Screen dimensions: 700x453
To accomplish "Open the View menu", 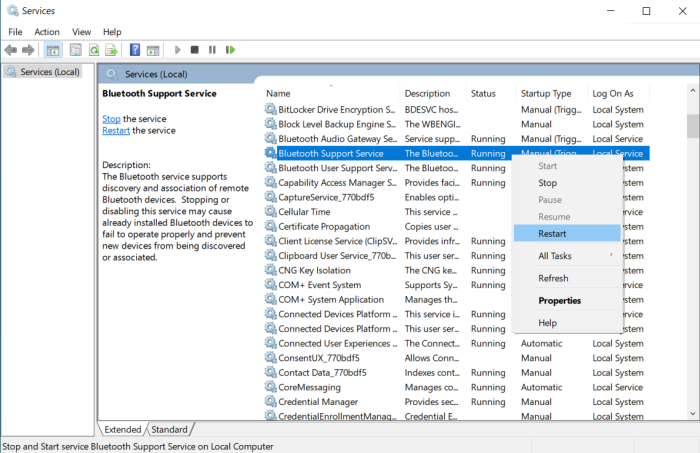I will [81, 32].
